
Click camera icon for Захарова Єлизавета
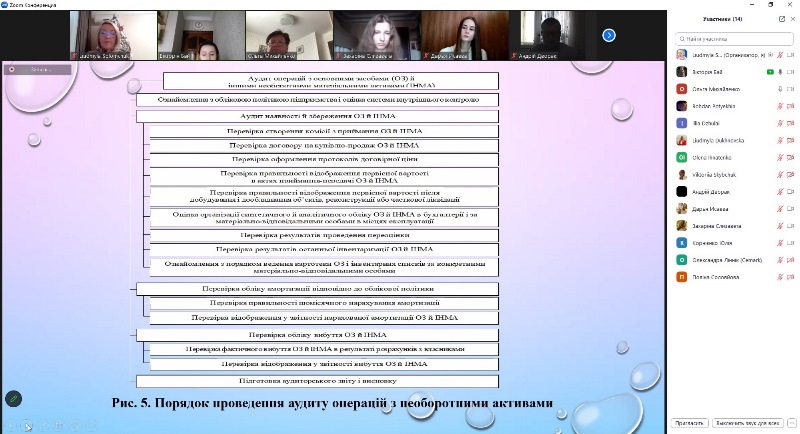791,226
